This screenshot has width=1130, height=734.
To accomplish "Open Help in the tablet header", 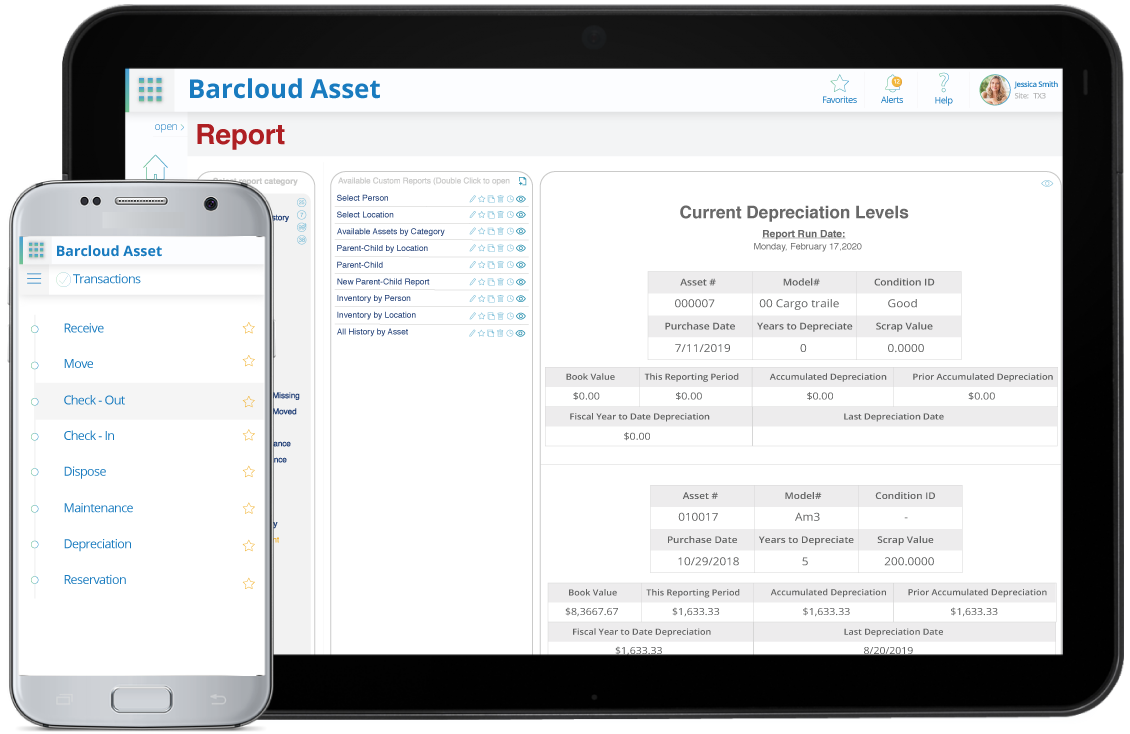I will click(x=943, y=90).
